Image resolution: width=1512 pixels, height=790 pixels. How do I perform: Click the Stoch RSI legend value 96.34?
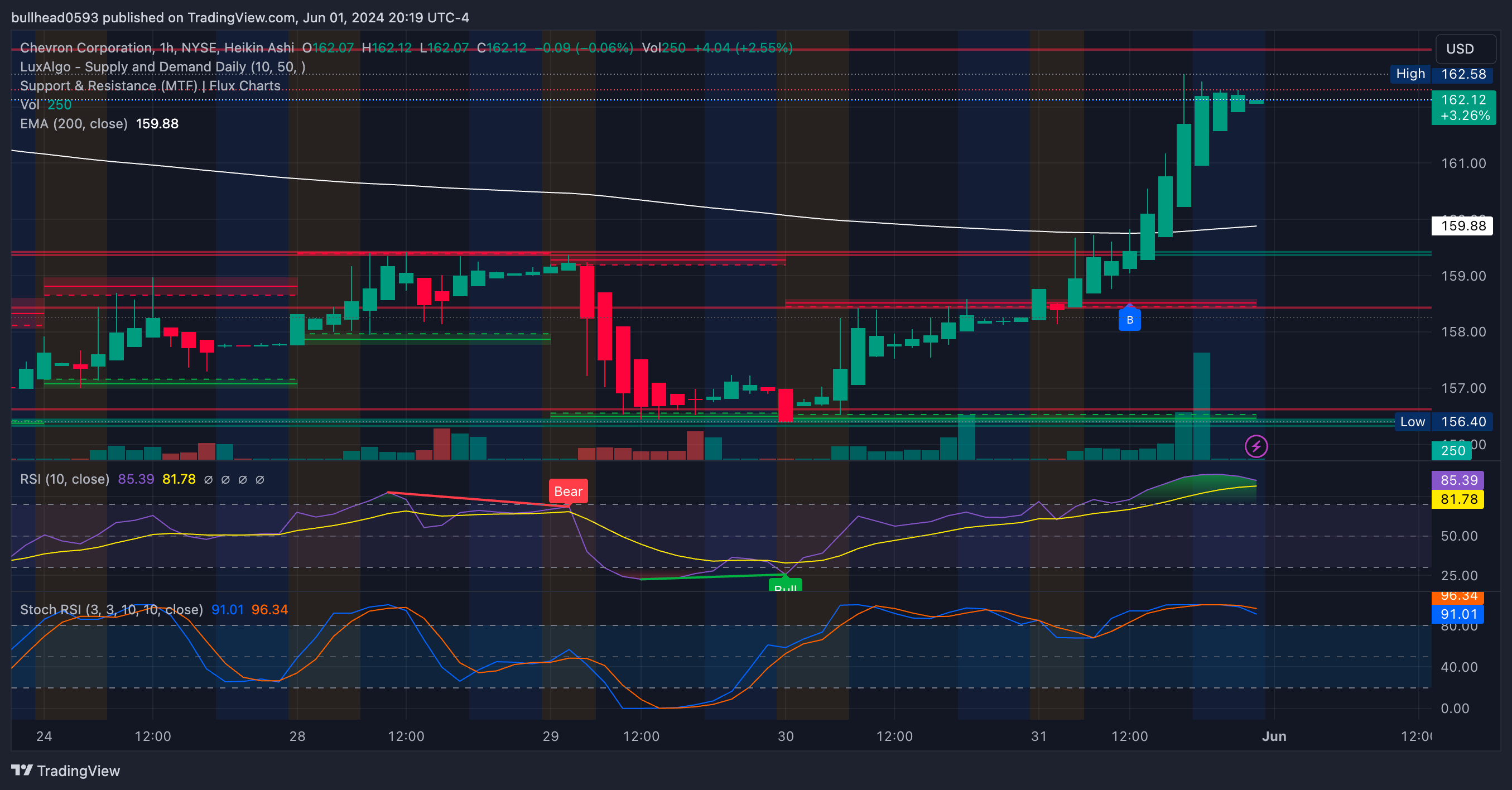(270, 609)
